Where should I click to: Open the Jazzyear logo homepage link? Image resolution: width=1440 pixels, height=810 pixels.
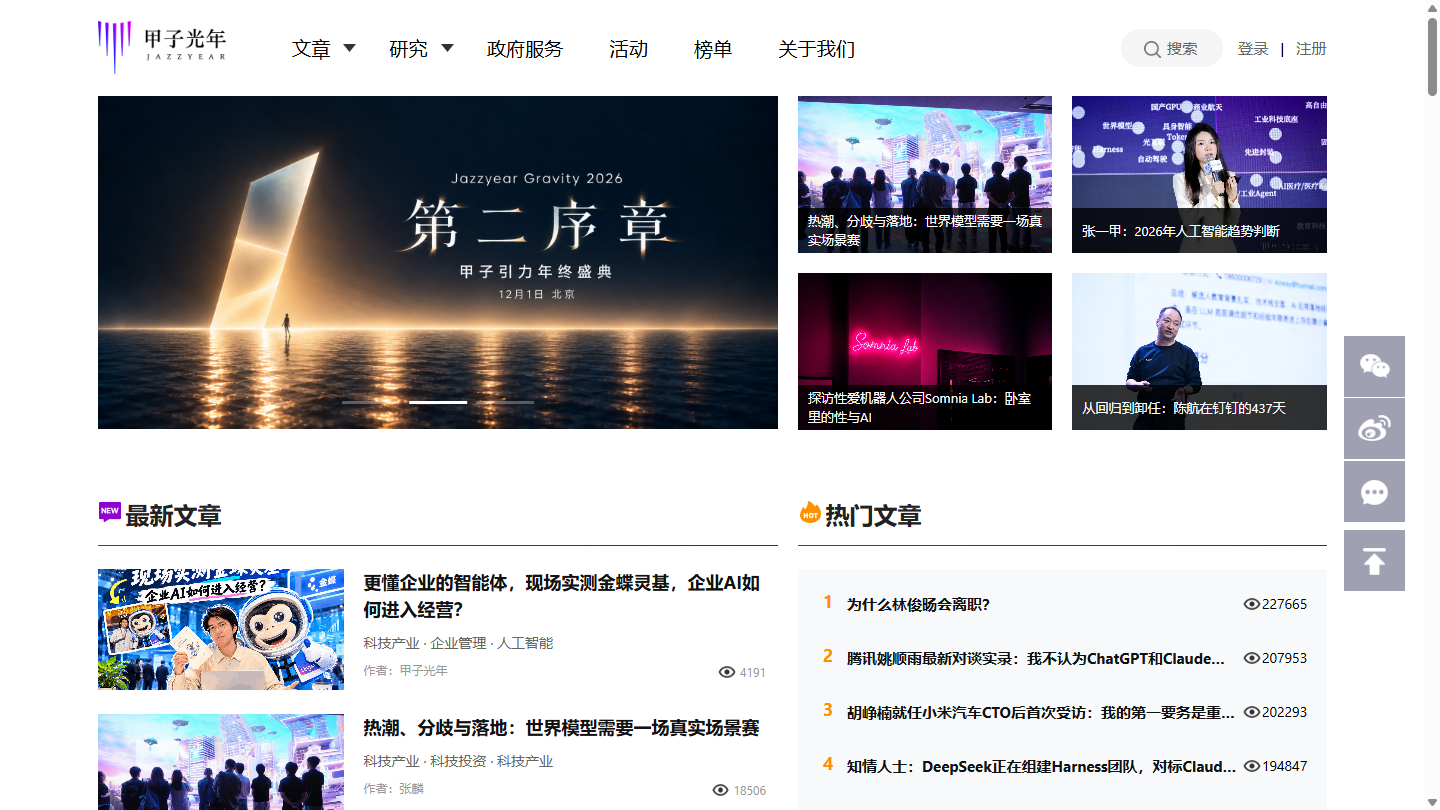tap(162, 47)
